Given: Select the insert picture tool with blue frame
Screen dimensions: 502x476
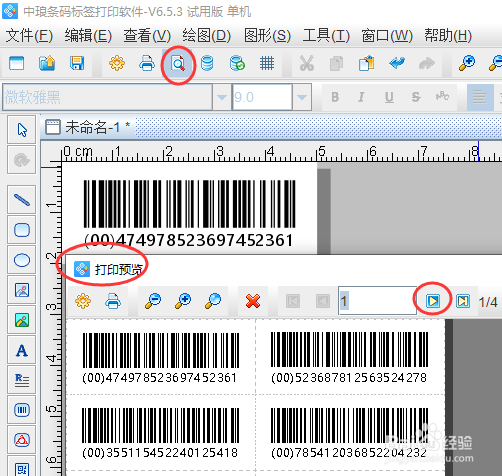Looking at the screenshot, I should 22,290.
